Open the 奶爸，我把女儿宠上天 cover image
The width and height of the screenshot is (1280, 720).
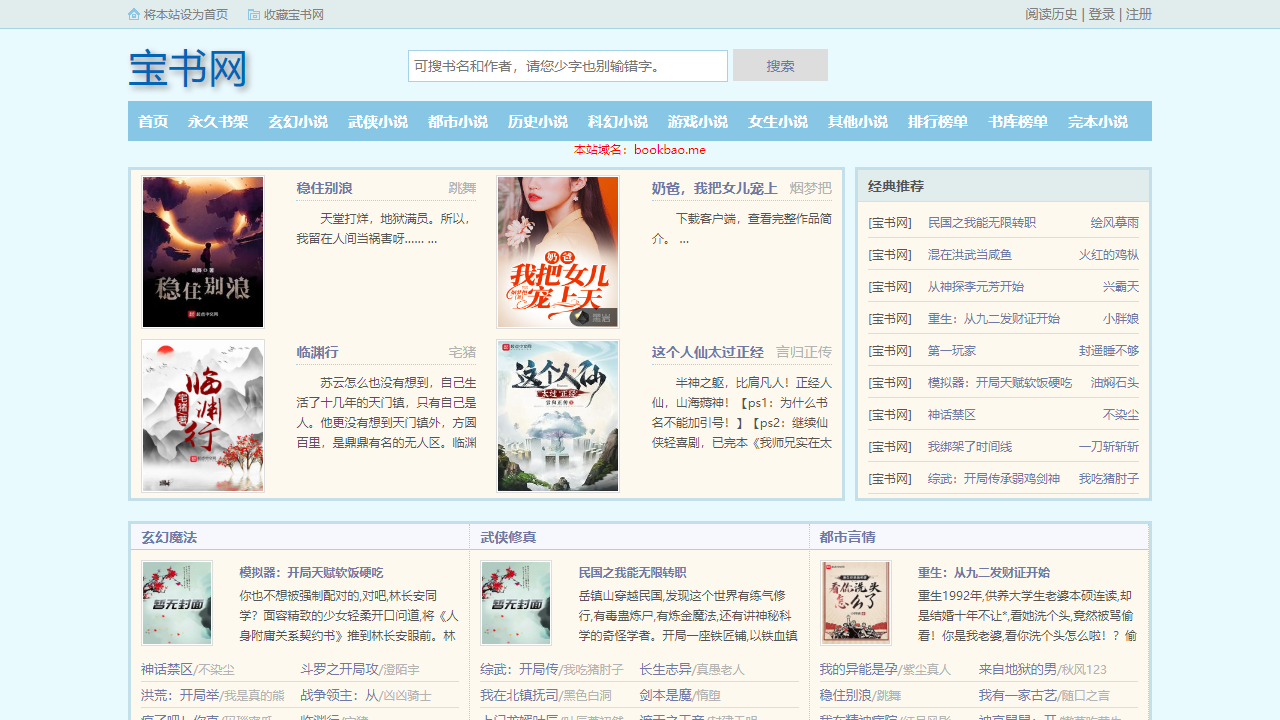[x=558, y=252]
